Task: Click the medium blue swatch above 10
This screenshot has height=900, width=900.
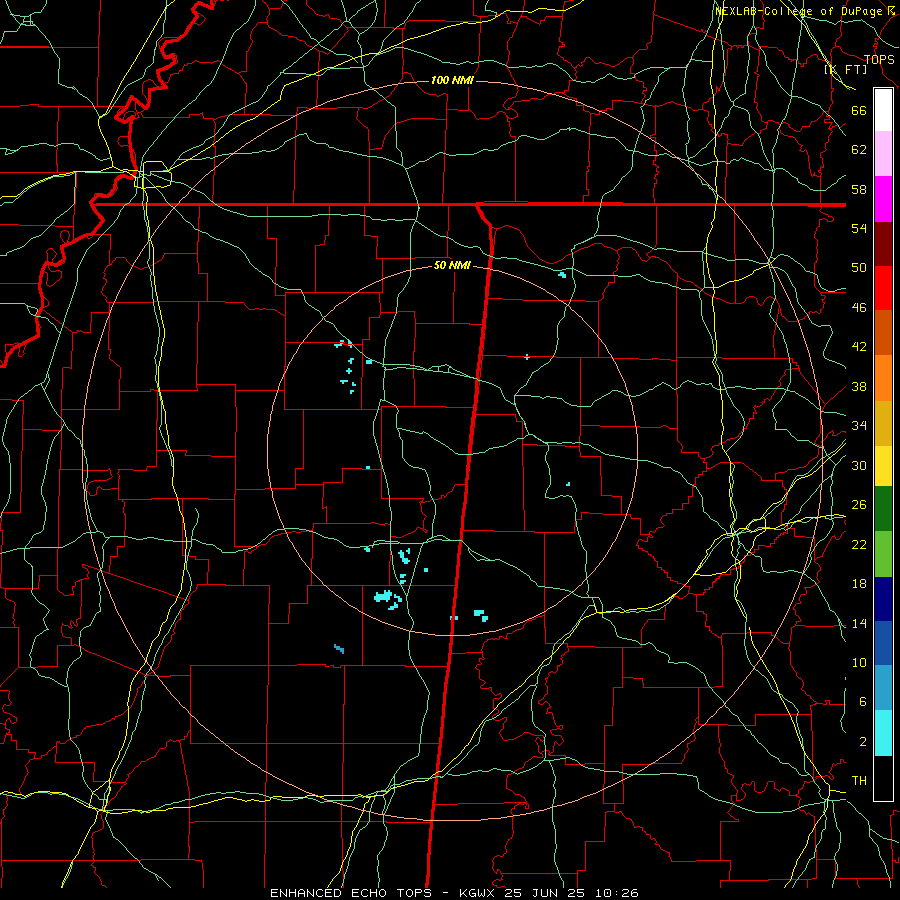Action: [x=883, y=643]
